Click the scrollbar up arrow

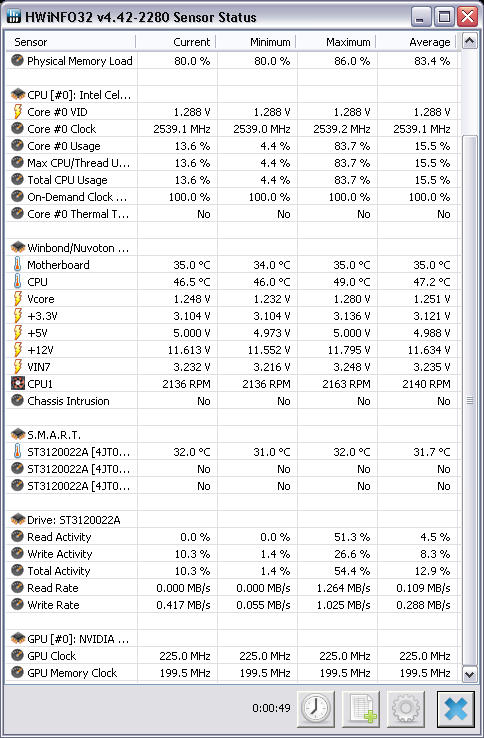469,41
